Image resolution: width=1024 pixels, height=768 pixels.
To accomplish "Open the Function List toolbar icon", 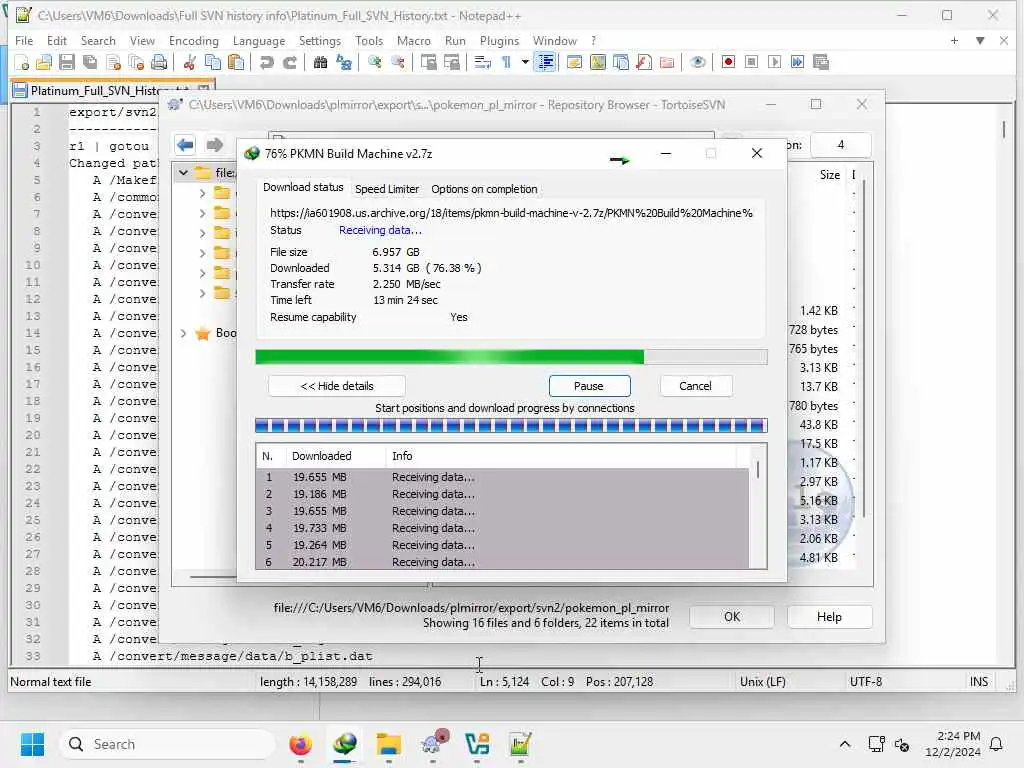I will (644, 63).
